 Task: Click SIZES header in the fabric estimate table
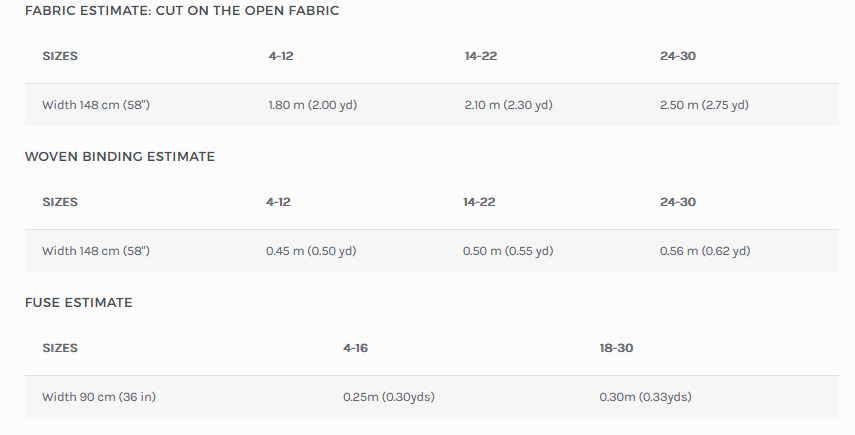(60, 56)
